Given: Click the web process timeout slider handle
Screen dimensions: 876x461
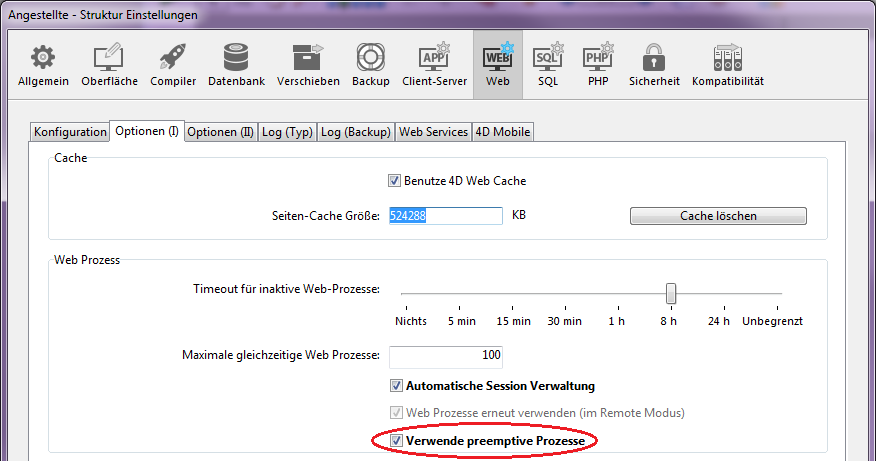Looking at the screenshot, I should 671,293.
